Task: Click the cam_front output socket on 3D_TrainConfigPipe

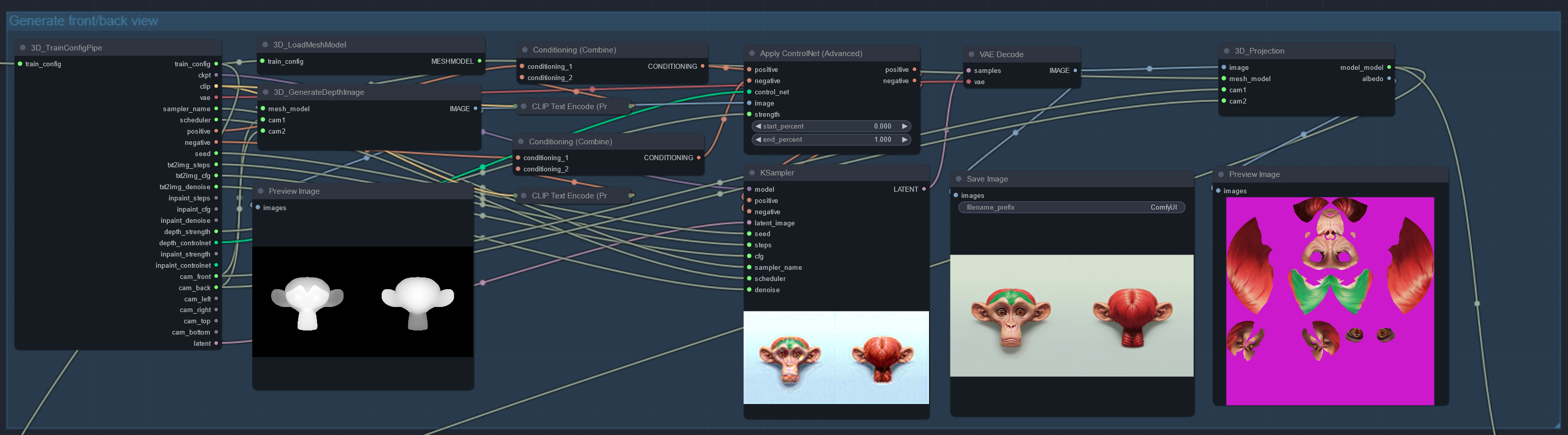Action: [216, 276]
